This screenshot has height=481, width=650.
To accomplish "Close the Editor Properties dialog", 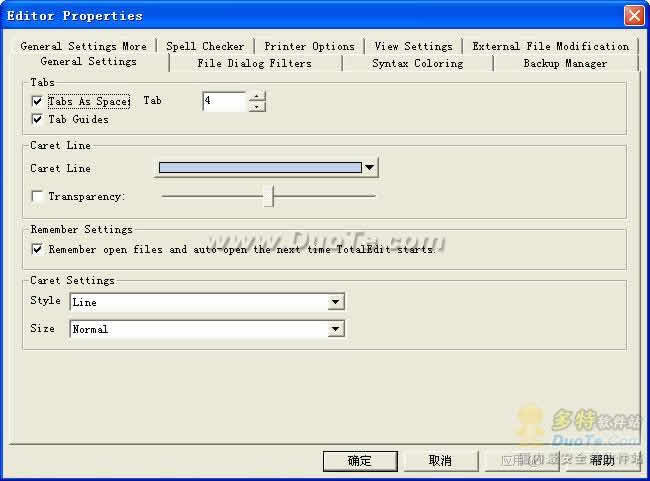I will click(x=634, y=16).
